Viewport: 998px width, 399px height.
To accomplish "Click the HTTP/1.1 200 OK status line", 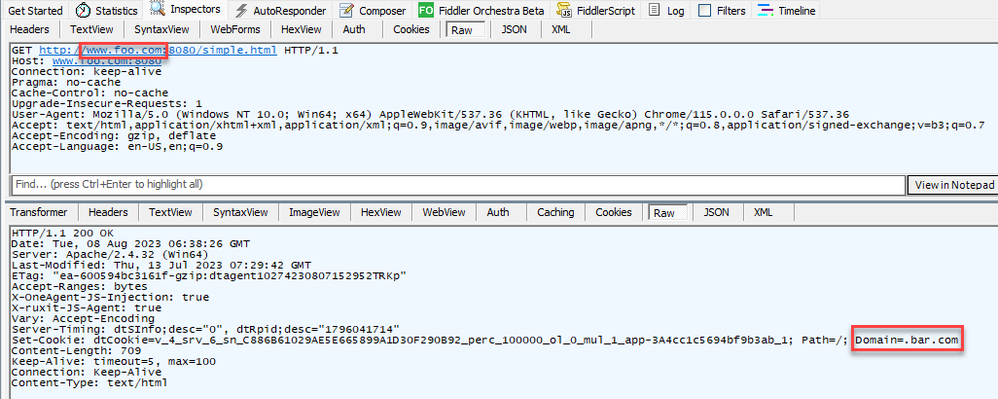I will point(62,233).
